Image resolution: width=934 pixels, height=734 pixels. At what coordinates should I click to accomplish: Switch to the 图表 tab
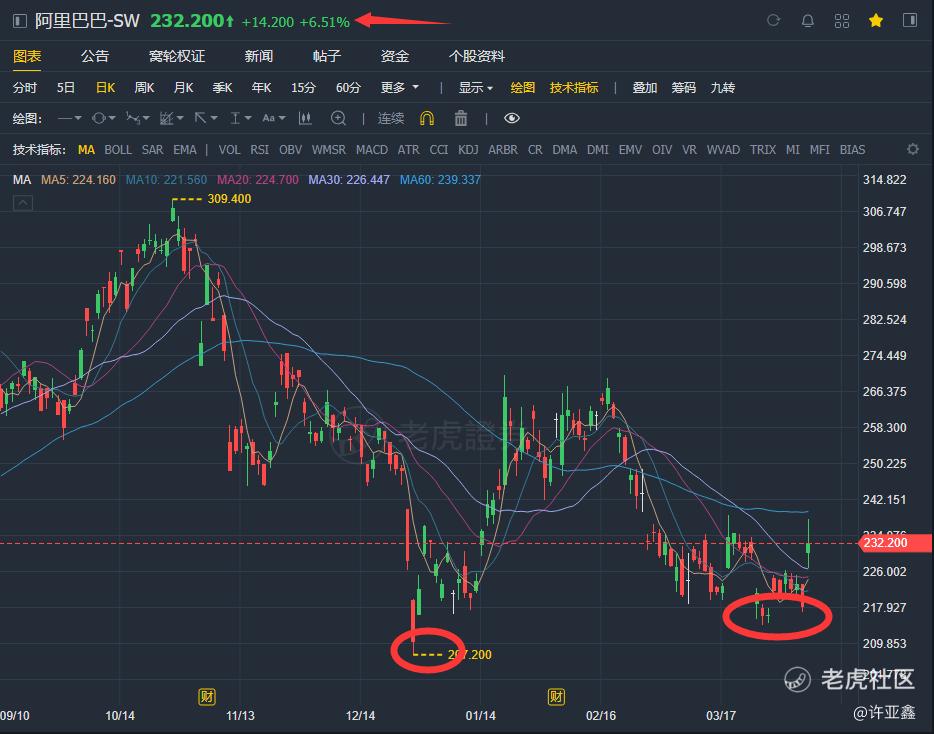pyautogui.click(x=27, y=57)
